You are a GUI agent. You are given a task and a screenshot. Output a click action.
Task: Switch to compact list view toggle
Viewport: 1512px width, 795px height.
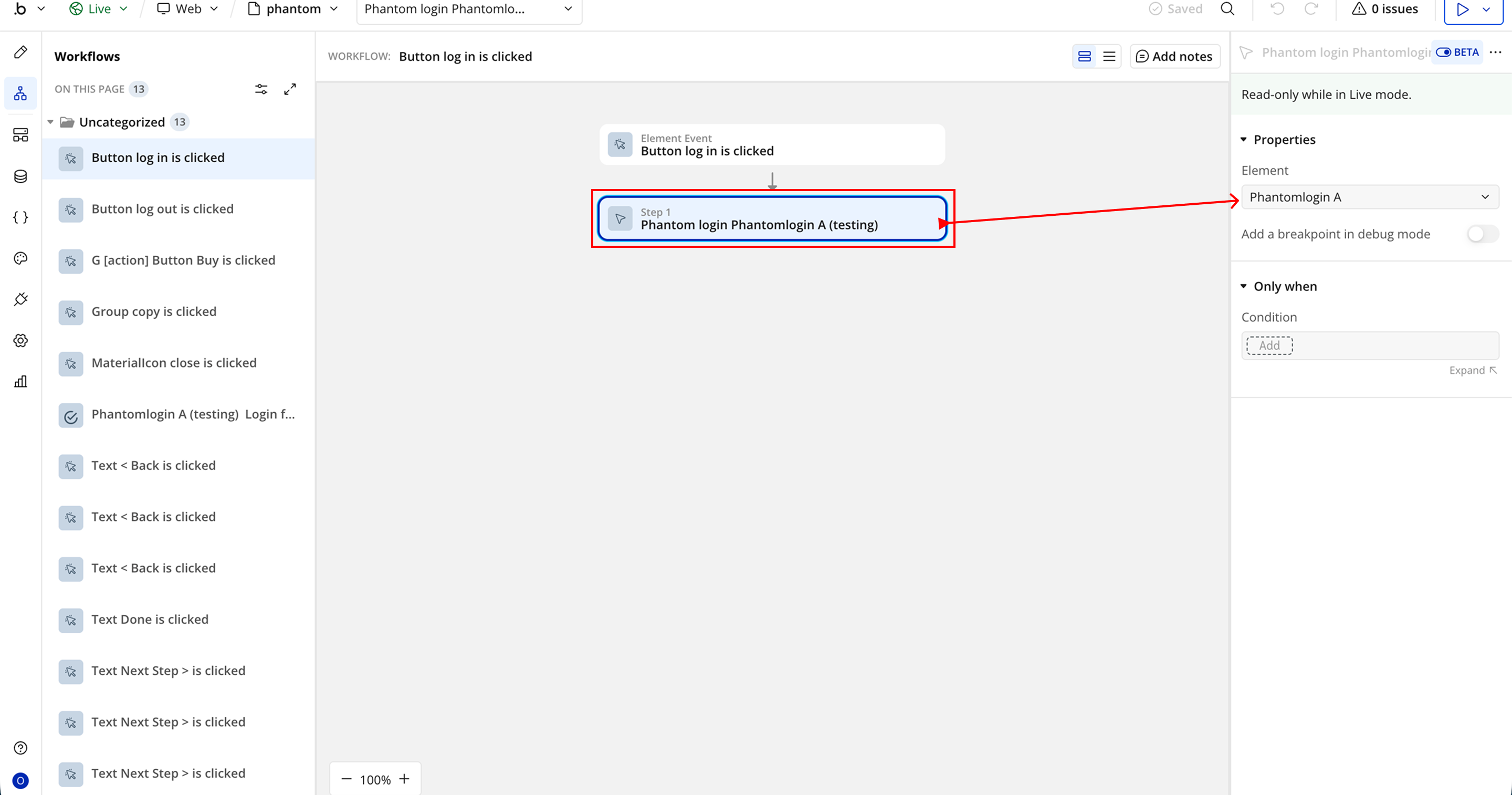(1109, 56)
